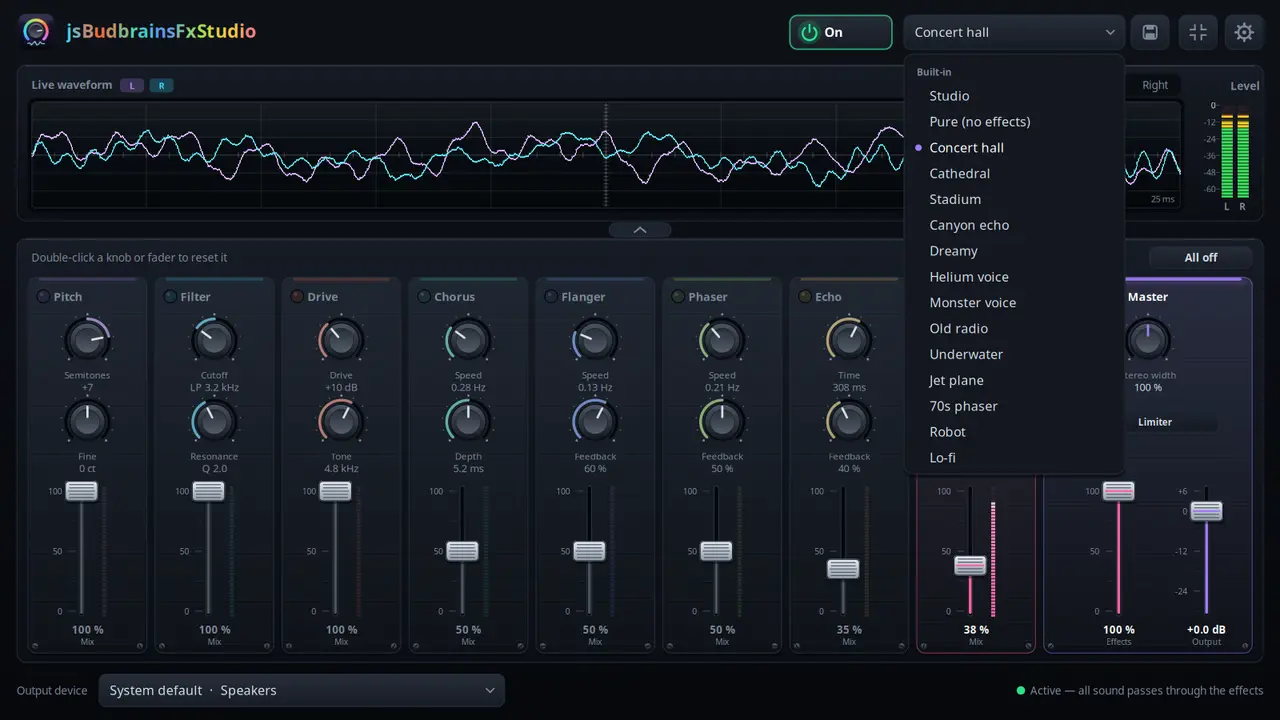Click the Pitch Semitones knob

87,341
